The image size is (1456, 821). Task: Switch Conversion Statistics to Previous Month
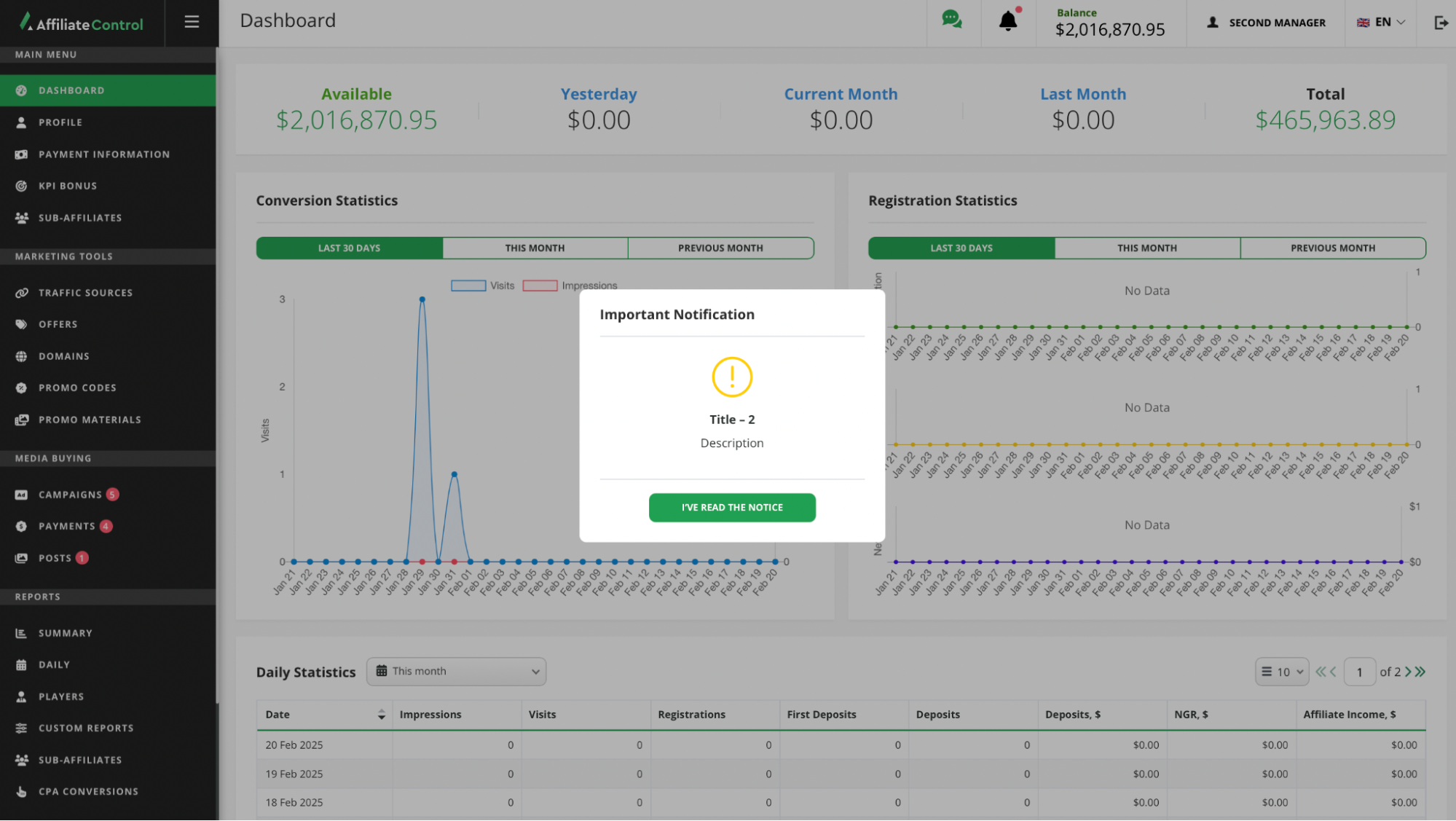pos(720,248)
